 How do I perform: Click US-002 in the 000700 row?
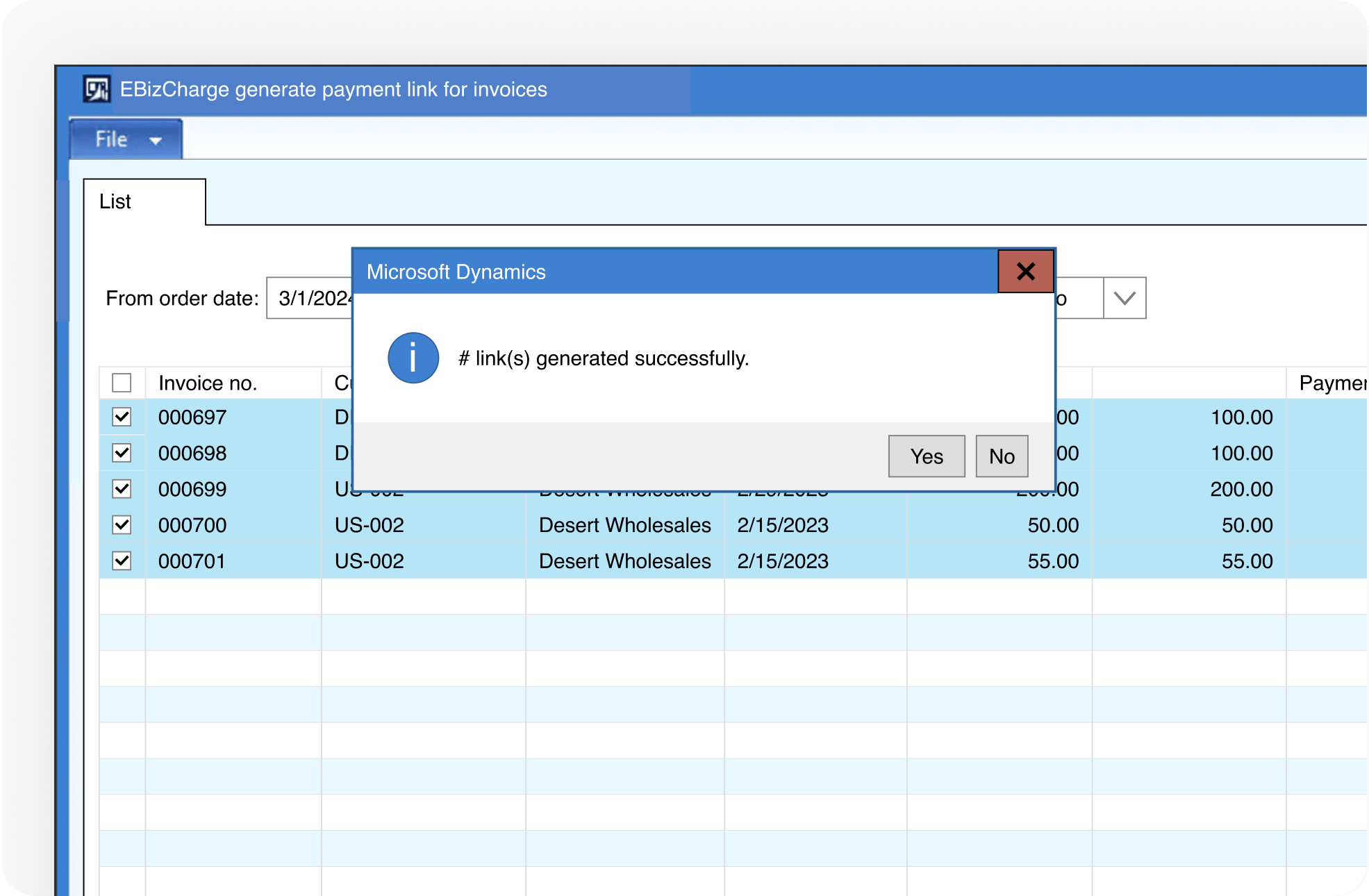coord(370,526)
